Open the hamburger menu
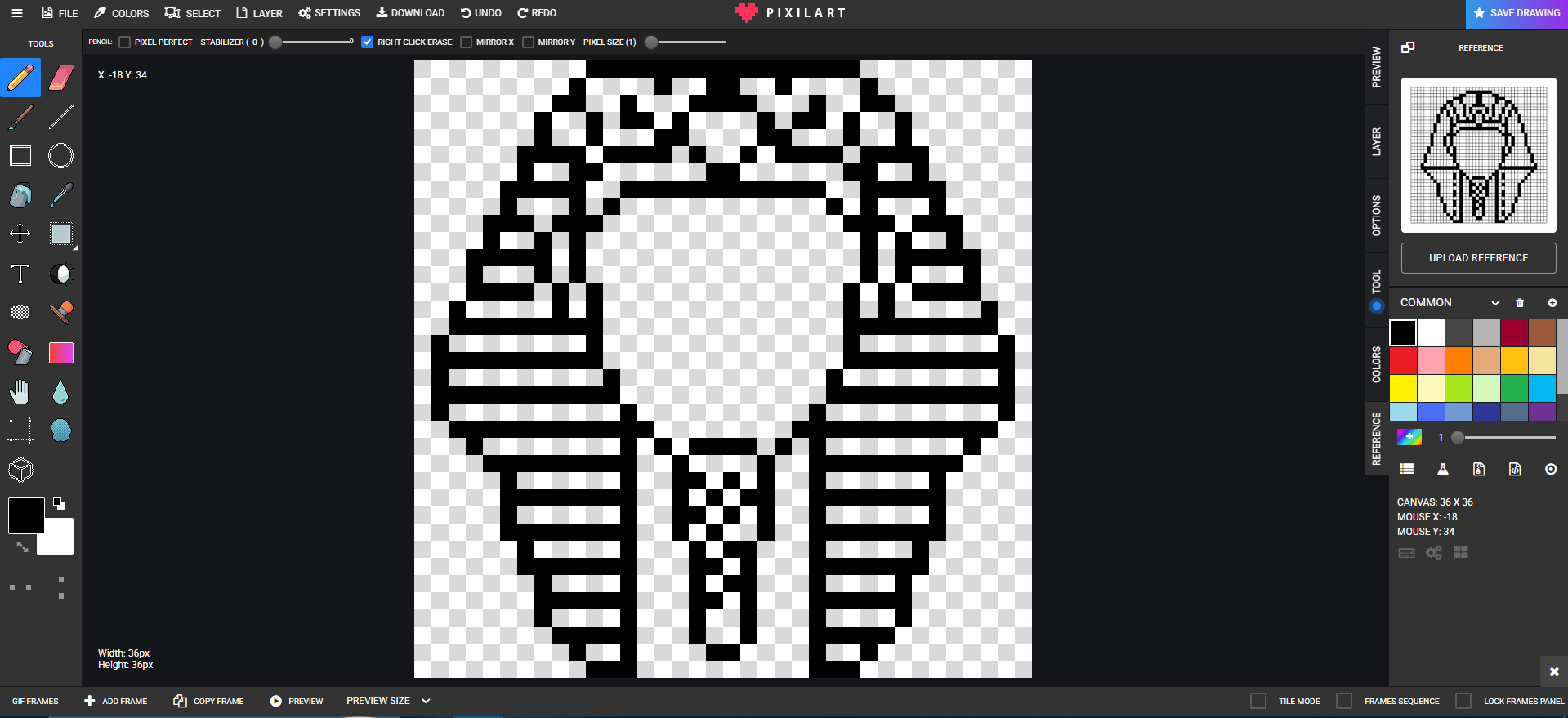Viewport: 1568px width, 718px height. point(17,13)
